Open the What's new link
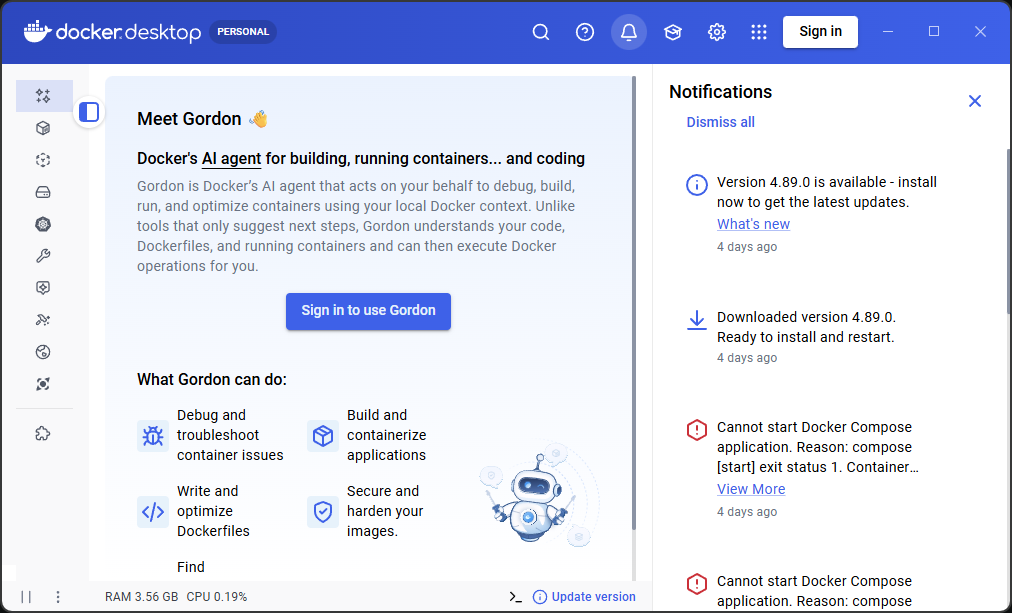 (753, 224)
